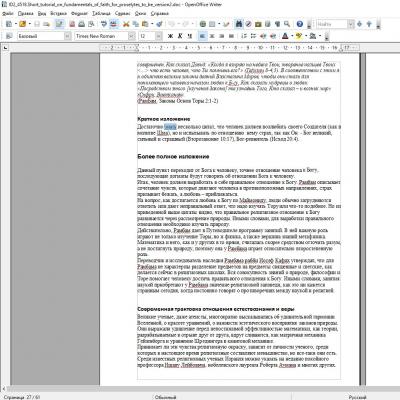Click the Print document icon
This screenshot has width=400, height=400.
tap(81, 24)
